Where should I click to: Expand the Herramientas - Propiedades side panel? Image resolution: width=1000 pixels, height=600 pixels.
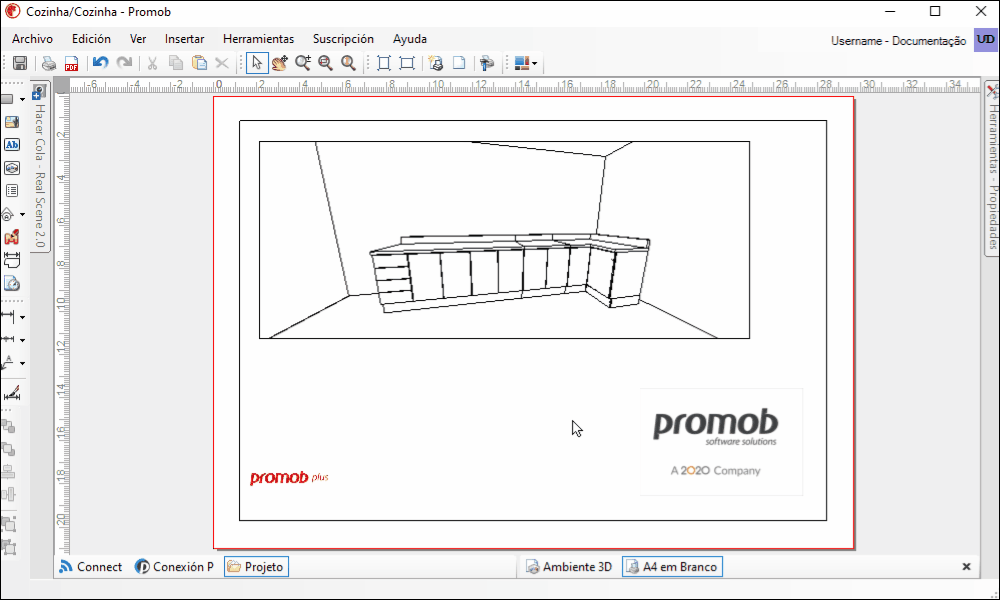click(x=992, y=169)
